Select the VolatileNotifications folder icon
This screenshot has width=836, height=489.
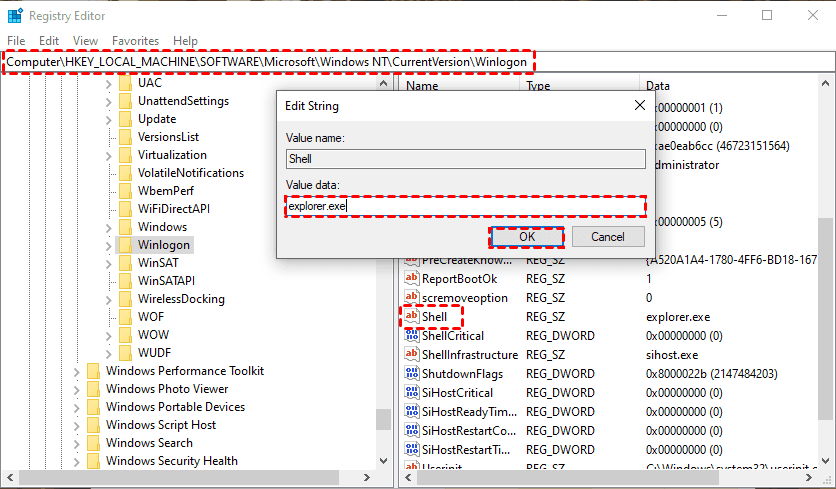pyautogui.click(x=125, y=173)
